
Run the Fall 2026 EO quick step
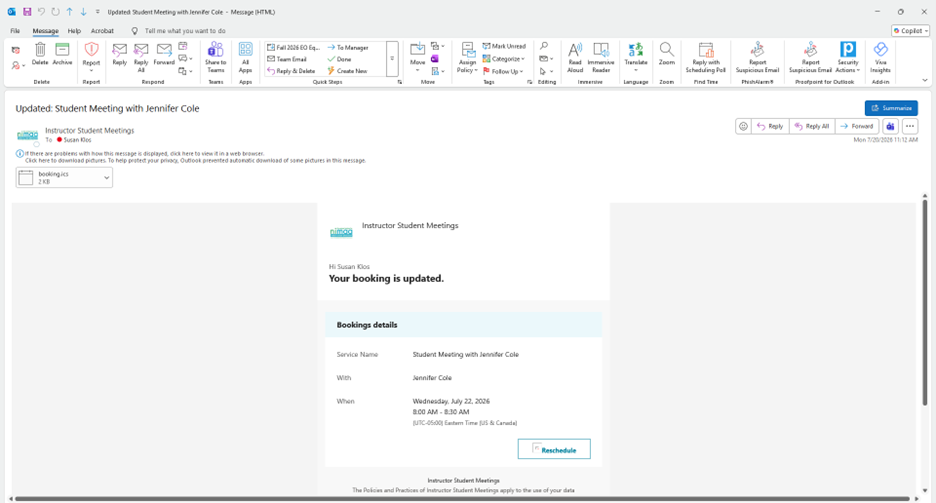294,47
